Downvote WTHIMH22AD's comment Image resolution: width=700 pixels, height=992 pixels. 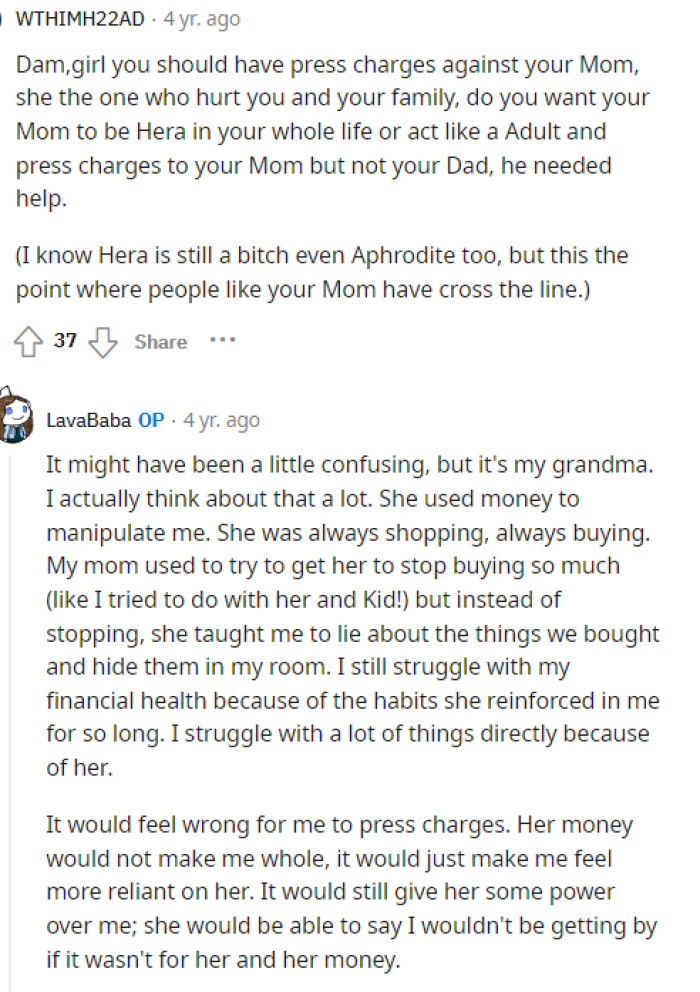coord(103,341)
